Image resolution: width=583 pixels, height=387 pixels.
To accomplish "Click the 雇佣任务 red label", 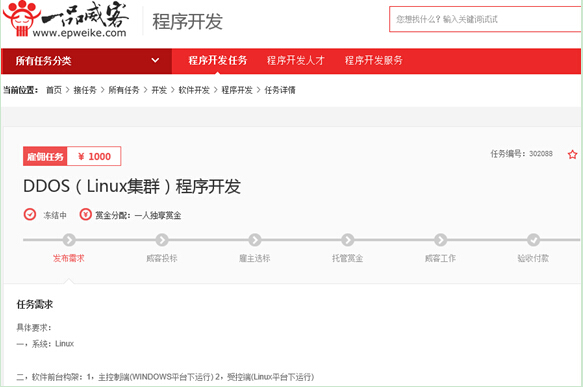I will coord(45,156).
